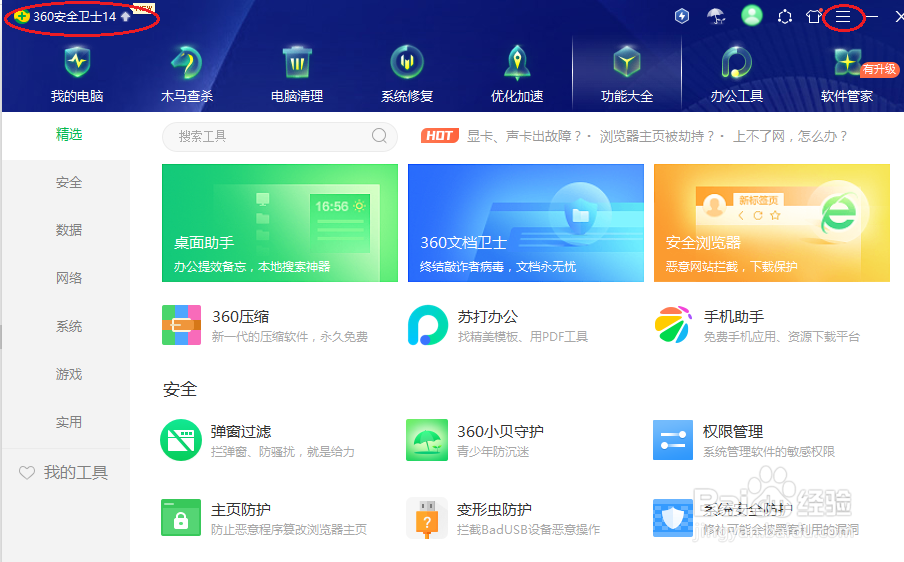Click the puzzle-piece plugin icon in title bar
Image resolution: width=904 pixels, height=562 pixels.
785,17
